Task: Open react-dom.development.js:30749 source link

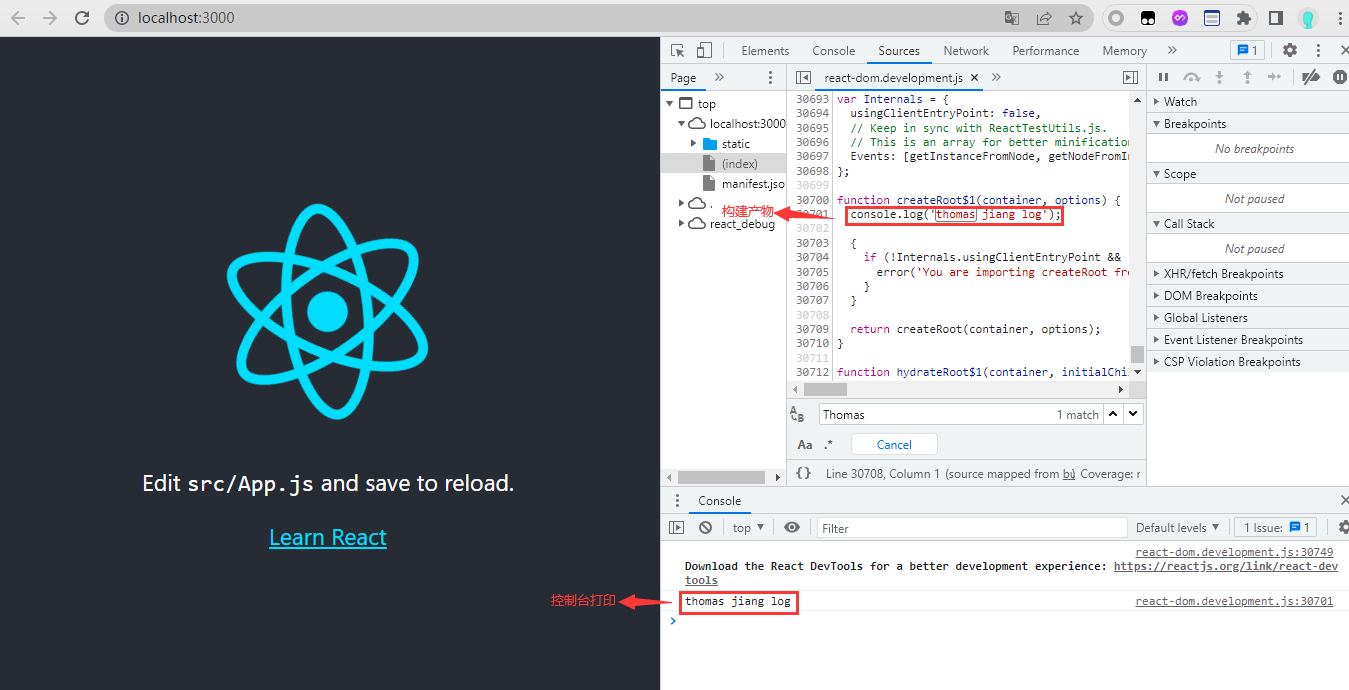Action: pyautogui.click(x=1234, y=552)
